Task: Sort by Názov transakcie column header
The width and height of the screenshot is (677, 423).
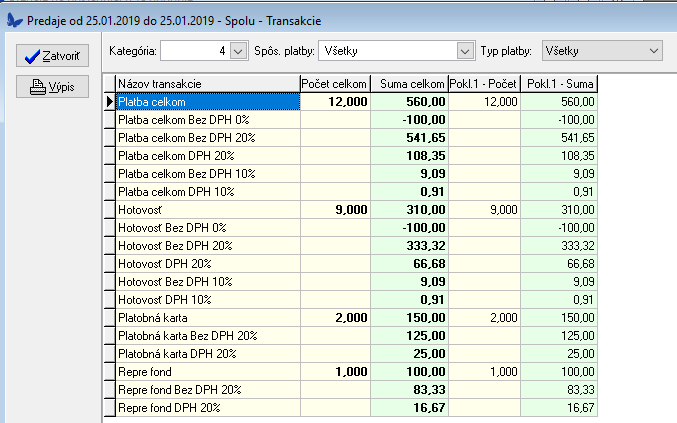Action: click(x=208, y=84)
